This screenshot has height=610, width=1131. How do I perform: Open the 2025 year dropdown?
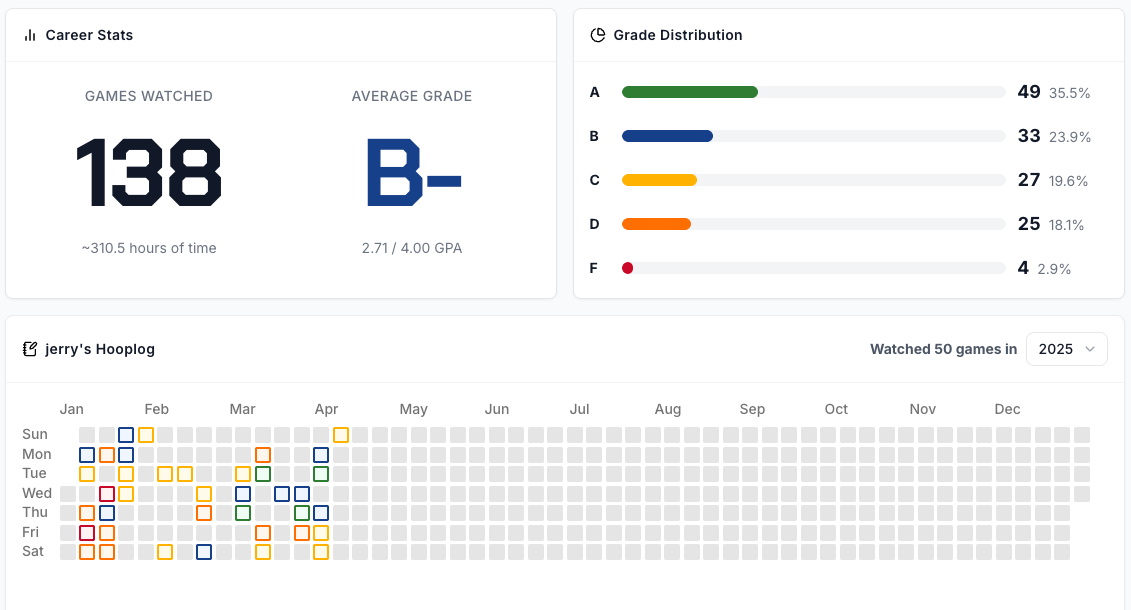tap(1066, 349)
